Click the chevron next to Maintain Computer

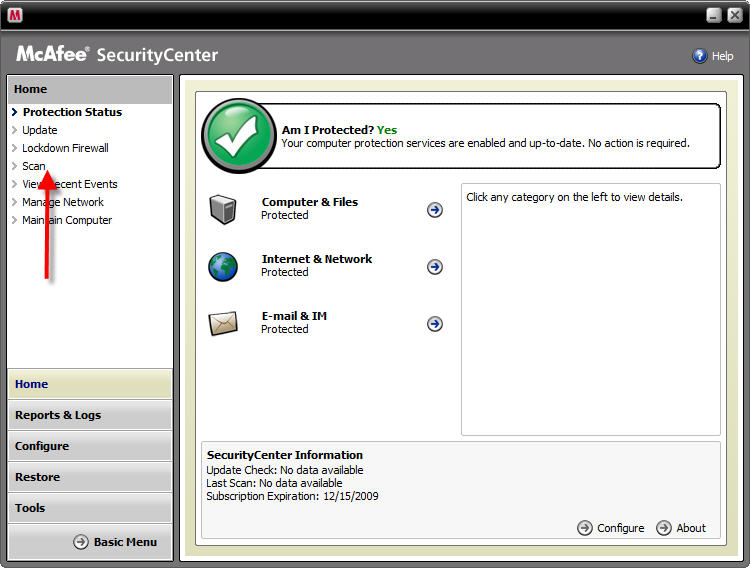pos(14,220)
